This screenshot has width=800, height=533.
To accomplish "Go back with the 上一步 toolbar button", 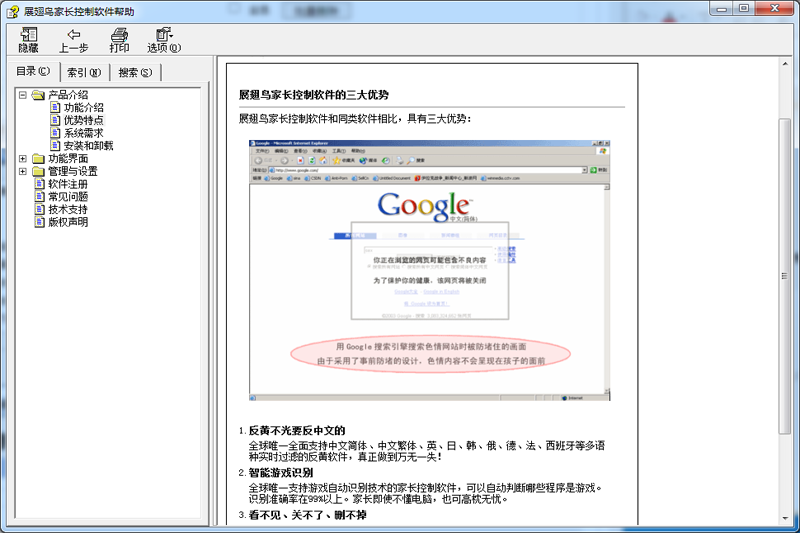I will (73, 40).
